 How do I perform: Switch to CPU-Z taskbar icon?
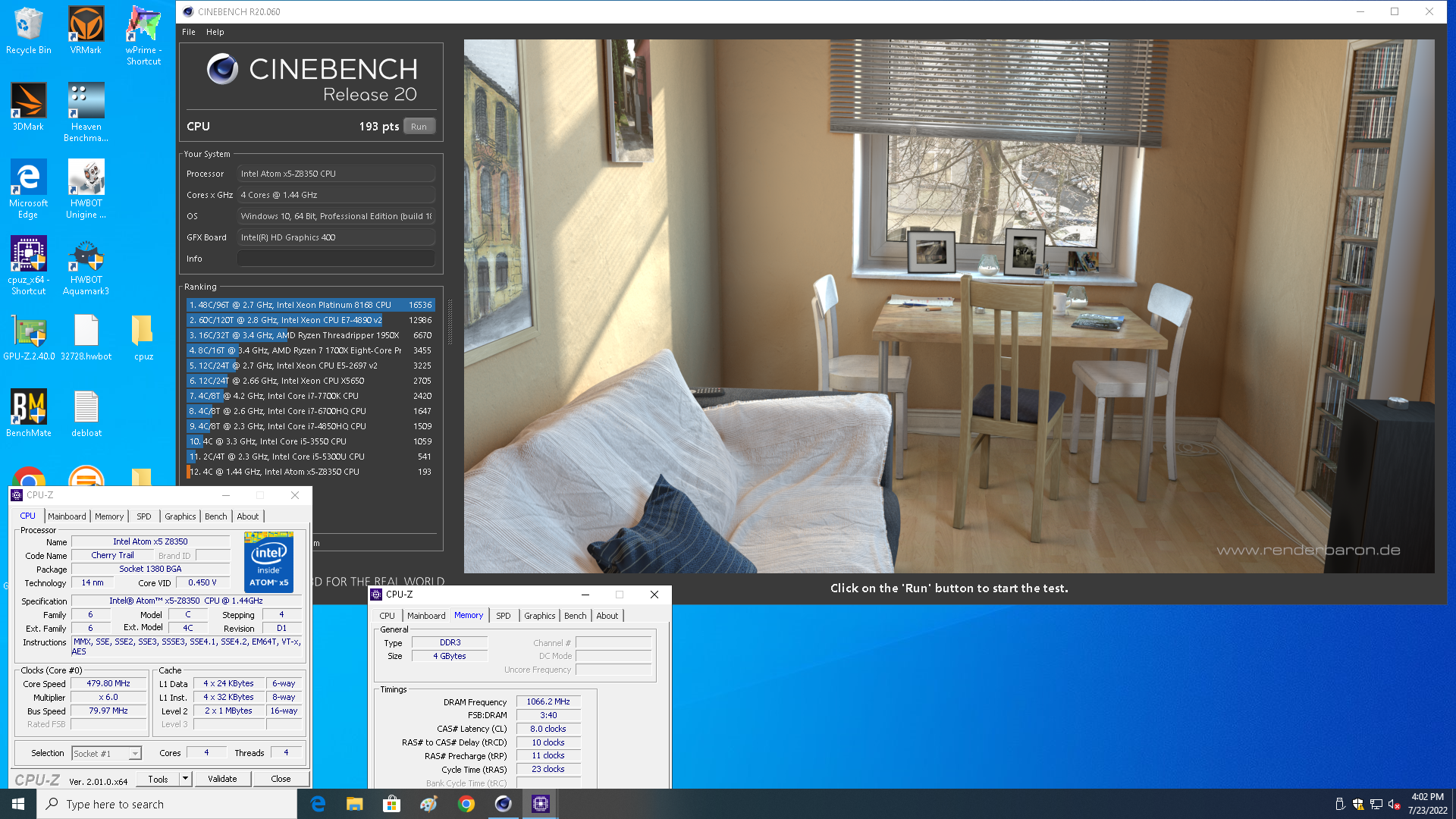[540, 804]
